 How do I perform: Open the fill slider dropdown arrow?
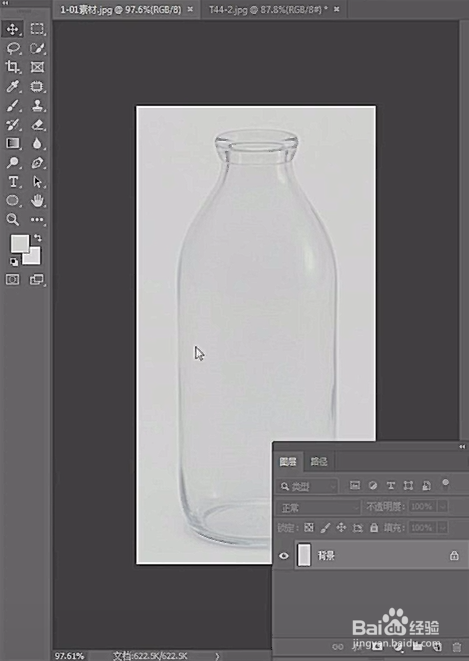point(442,528)
